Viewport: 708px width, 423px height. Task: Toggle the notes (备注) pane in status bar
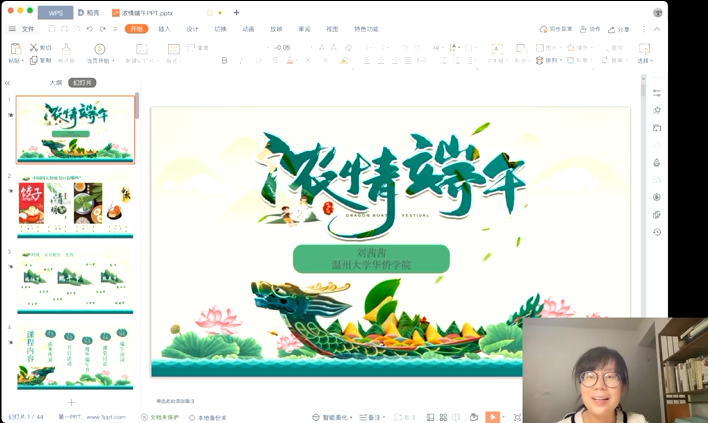pyautogui.click(x=372, y=417)
